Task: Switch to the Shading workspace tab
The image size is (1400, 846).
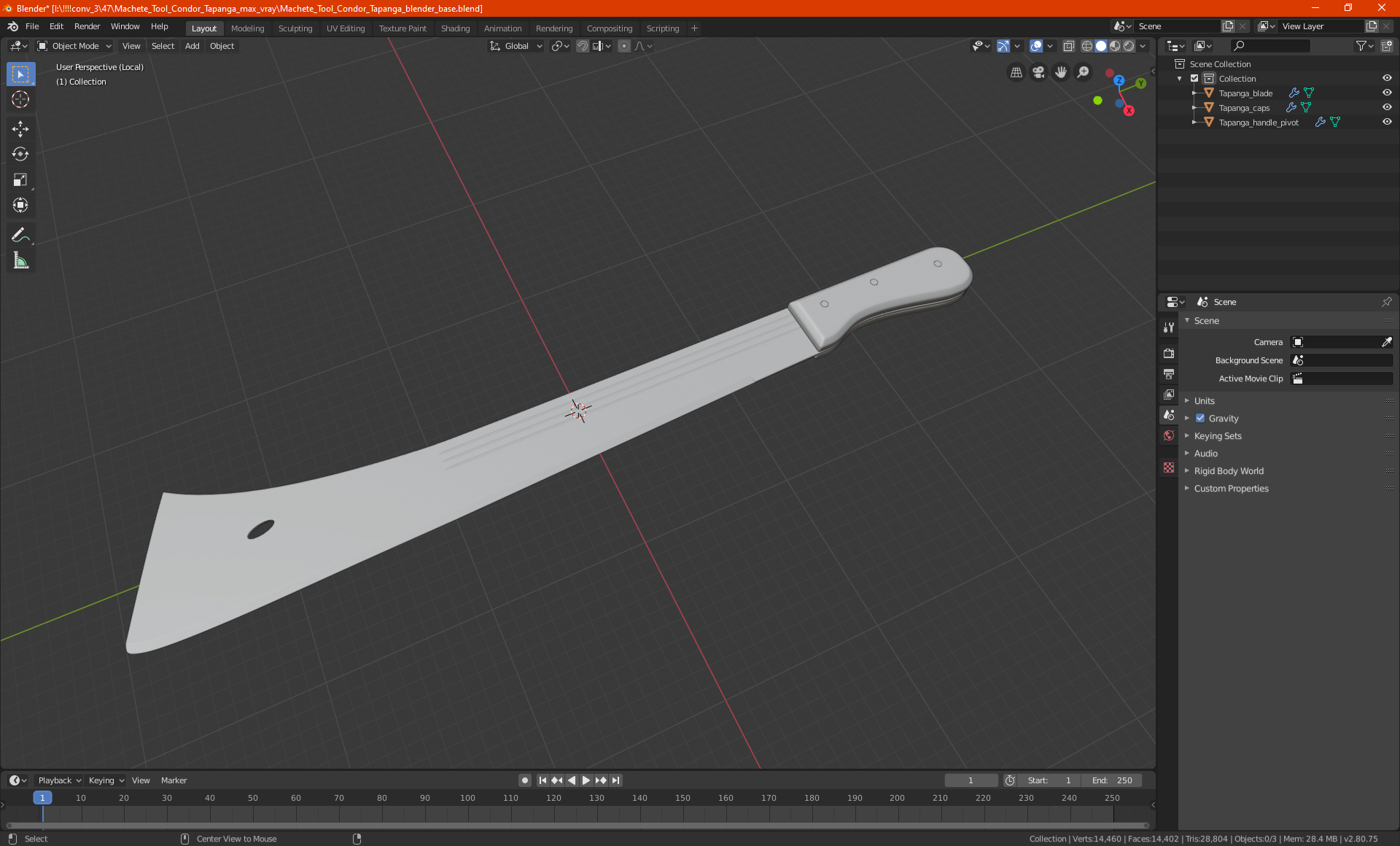Action: (455, 28)
